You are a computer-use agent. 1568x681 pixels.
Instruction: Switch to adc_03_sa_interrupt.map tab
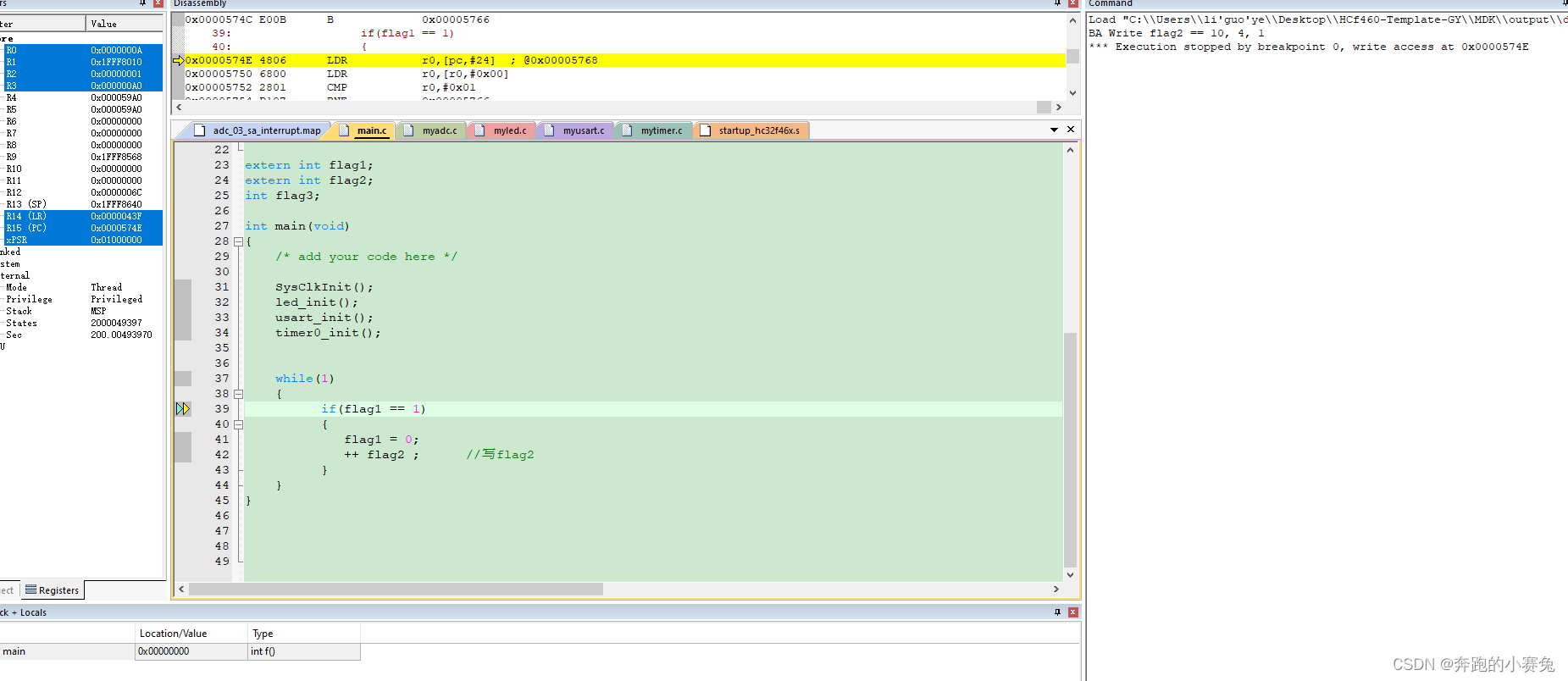[x=258, y=130]
